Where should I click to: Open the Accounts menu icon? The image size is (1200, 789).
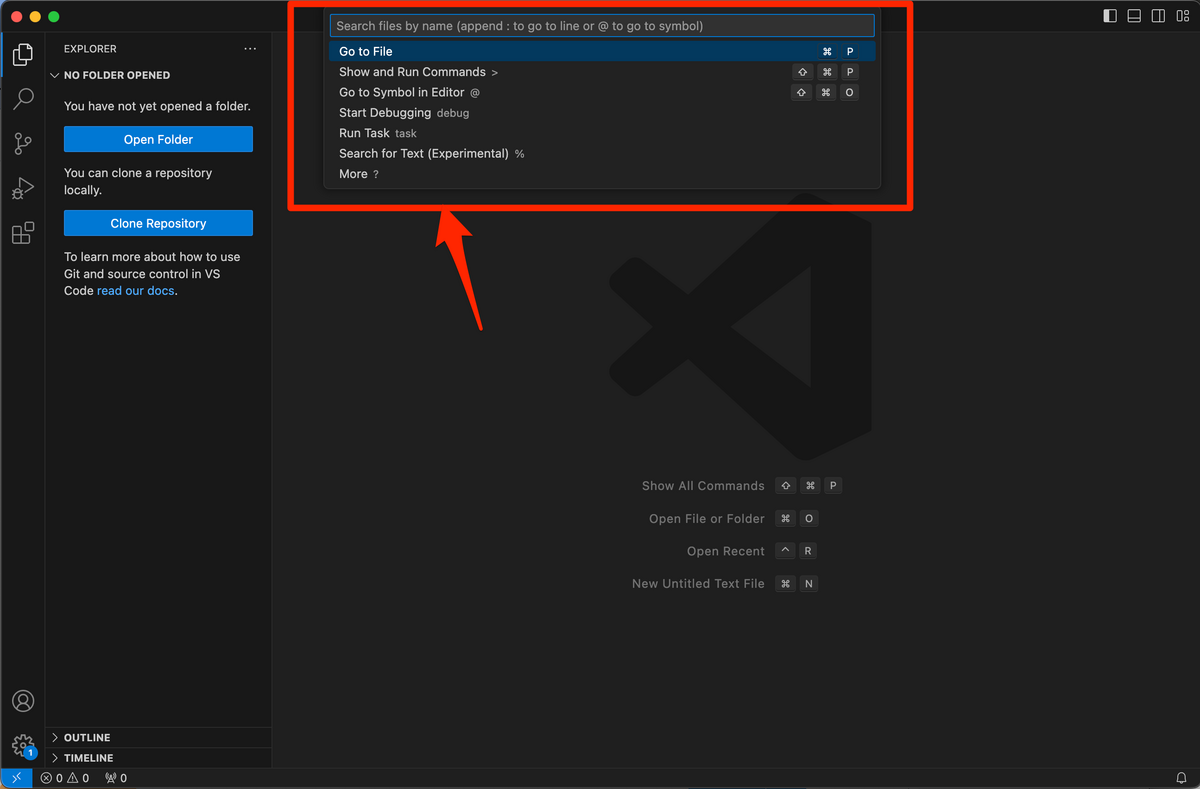[22, 701]
